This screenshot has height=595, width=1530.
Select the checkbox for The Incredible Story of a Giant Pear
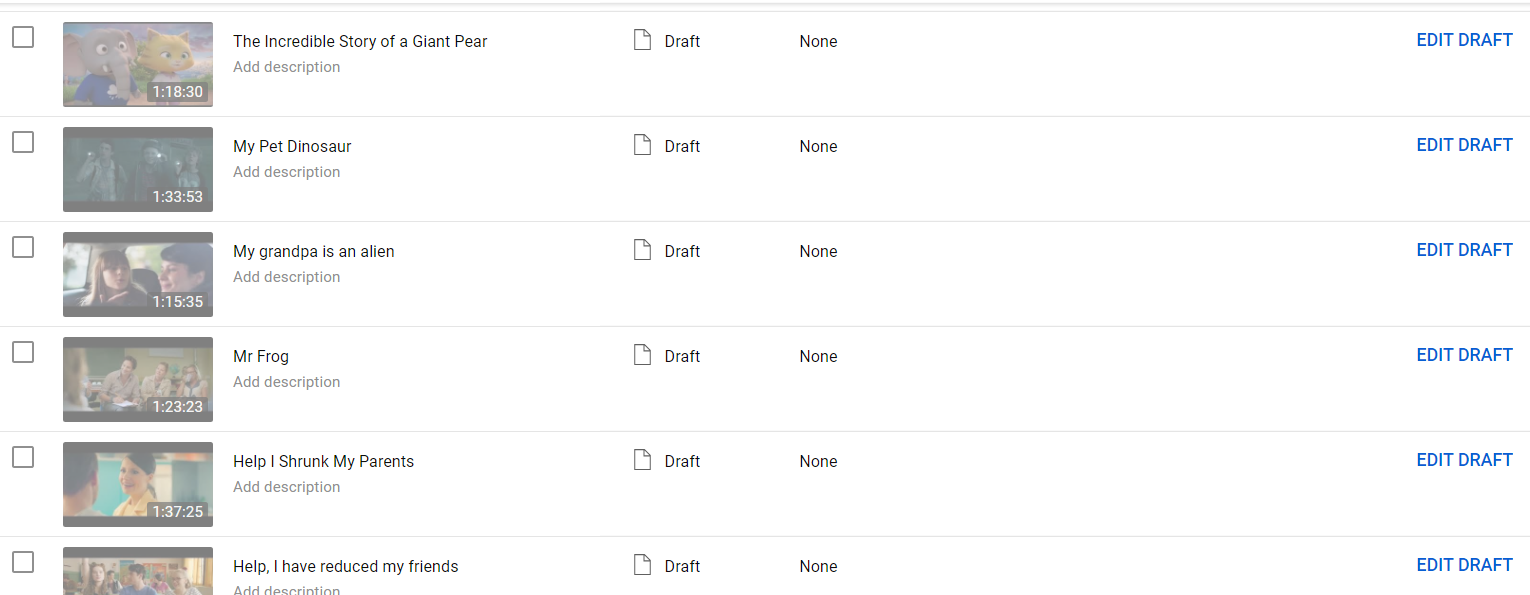tap(23, 37)
